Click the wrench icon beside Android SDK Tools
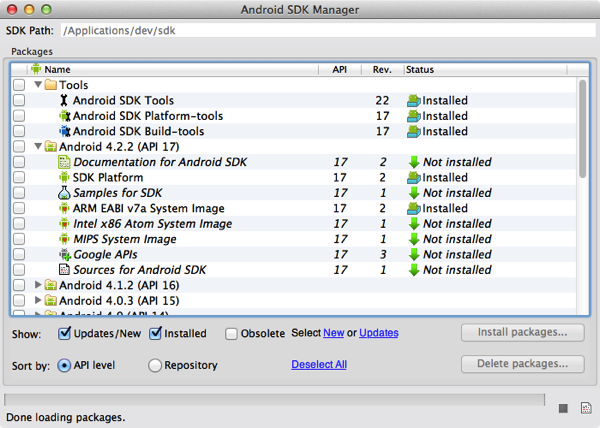Image resolution: width=600 pixels, height=428 pixels. click(x=64, y=100)
